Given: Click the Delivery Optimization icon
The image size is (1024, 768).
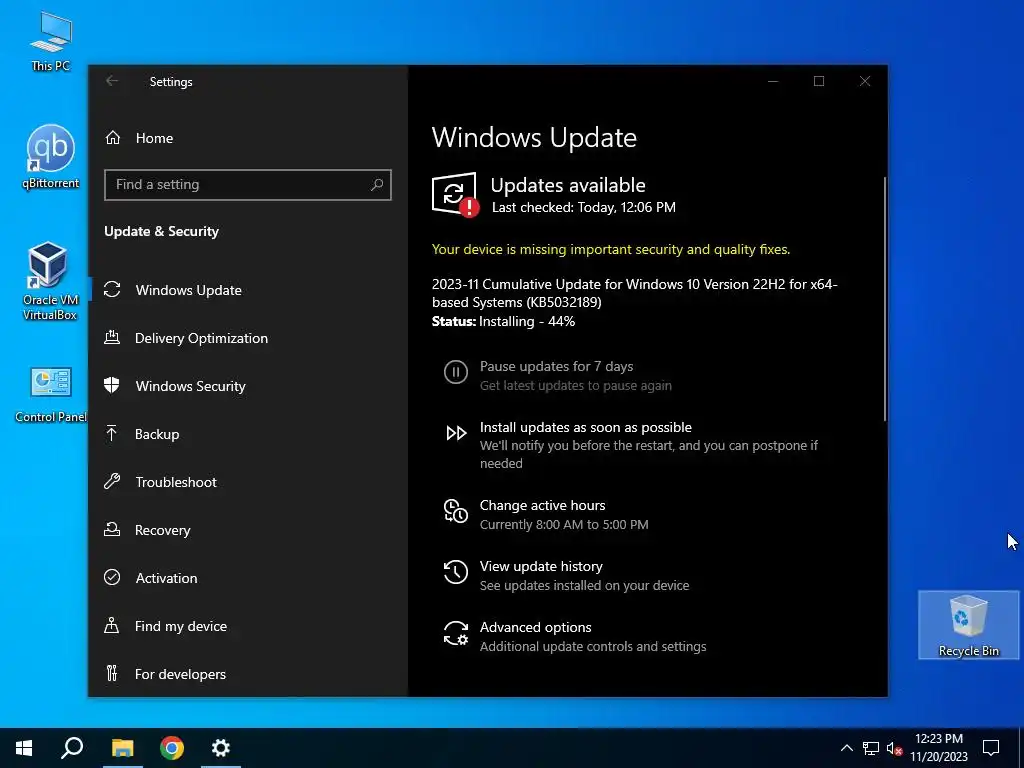Looking at the screenshot, I should (112, 338).
